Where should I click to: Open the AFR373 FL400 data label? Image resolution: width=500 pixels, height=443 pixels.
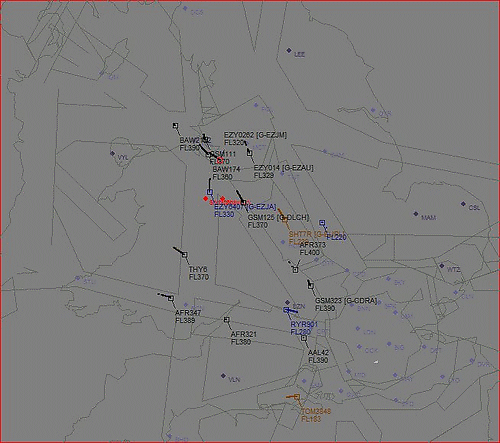click(x=313, y=249)
